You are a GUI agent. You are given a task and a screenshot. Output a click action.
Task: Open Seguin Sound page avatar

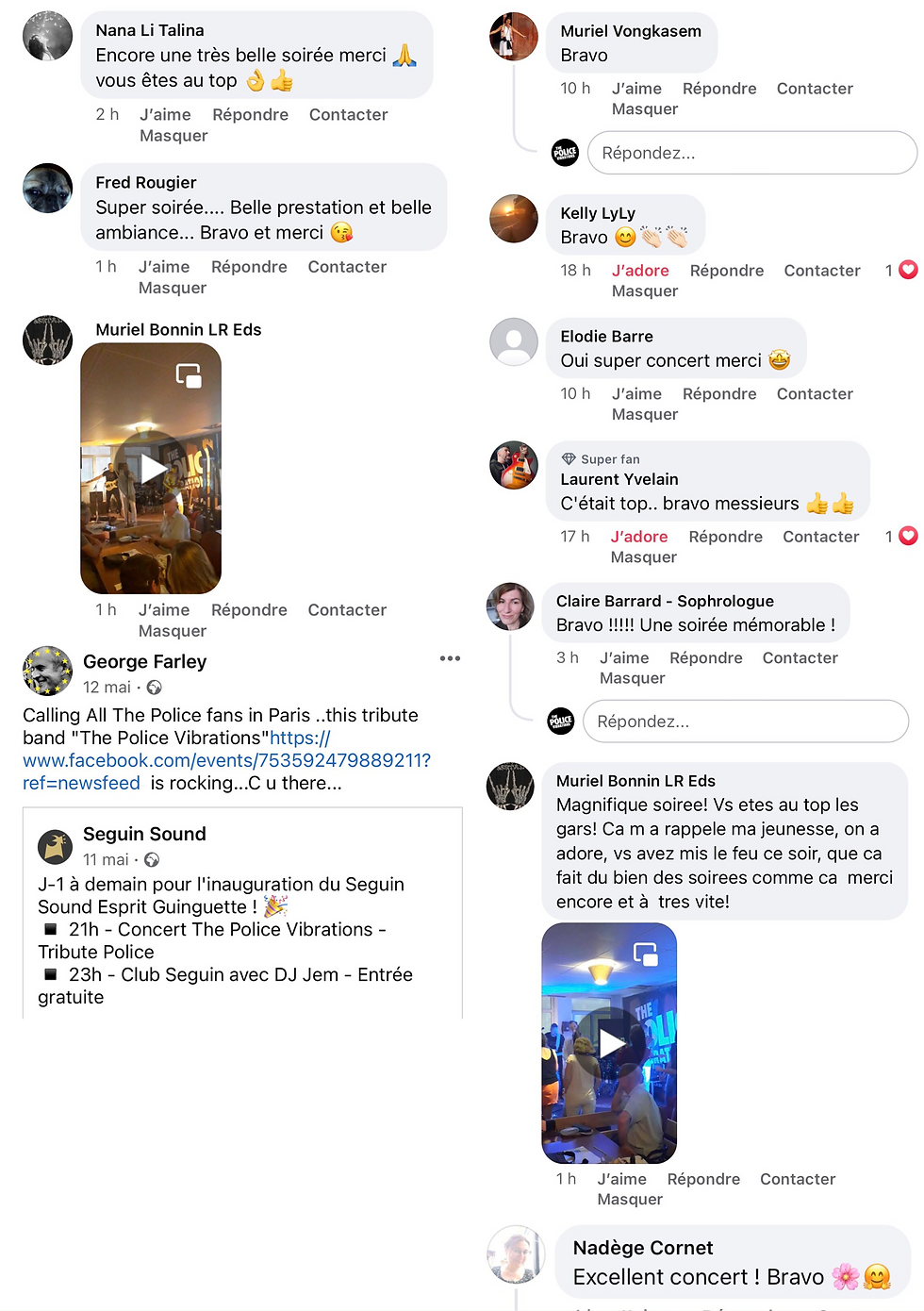55,846
